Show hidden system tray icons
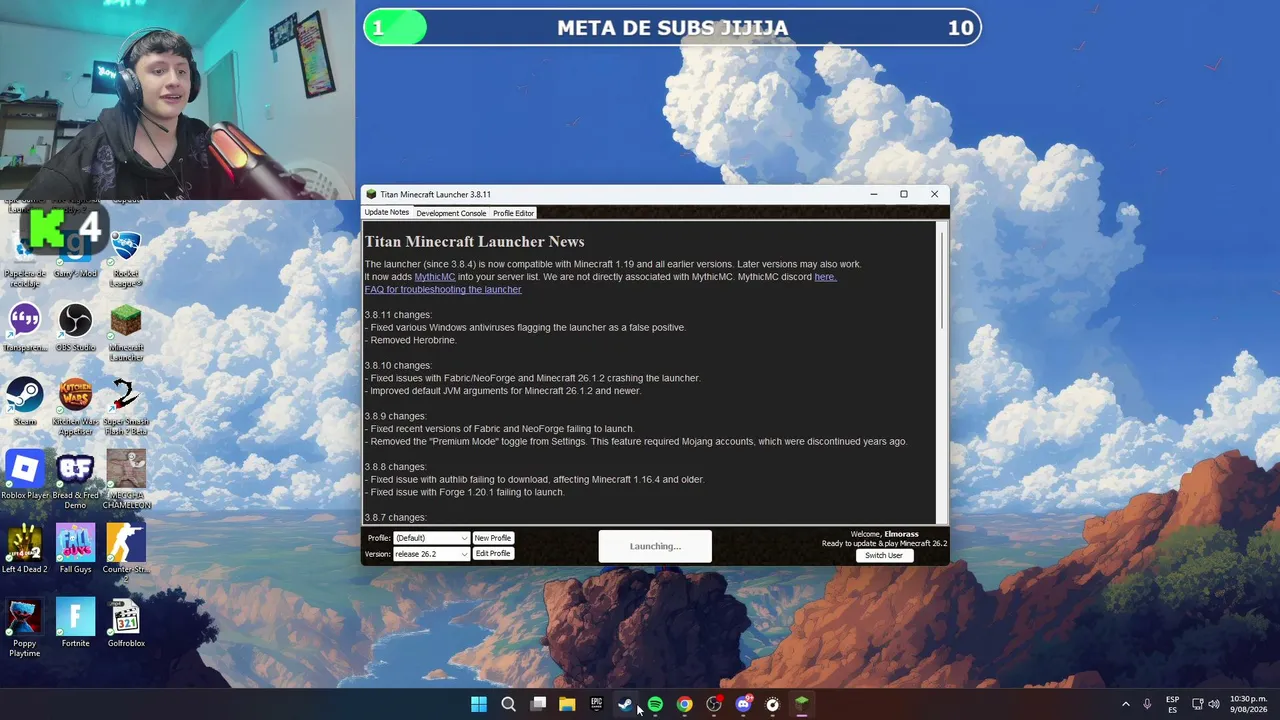This screenshot has width=1280, height=720. 1125,704
